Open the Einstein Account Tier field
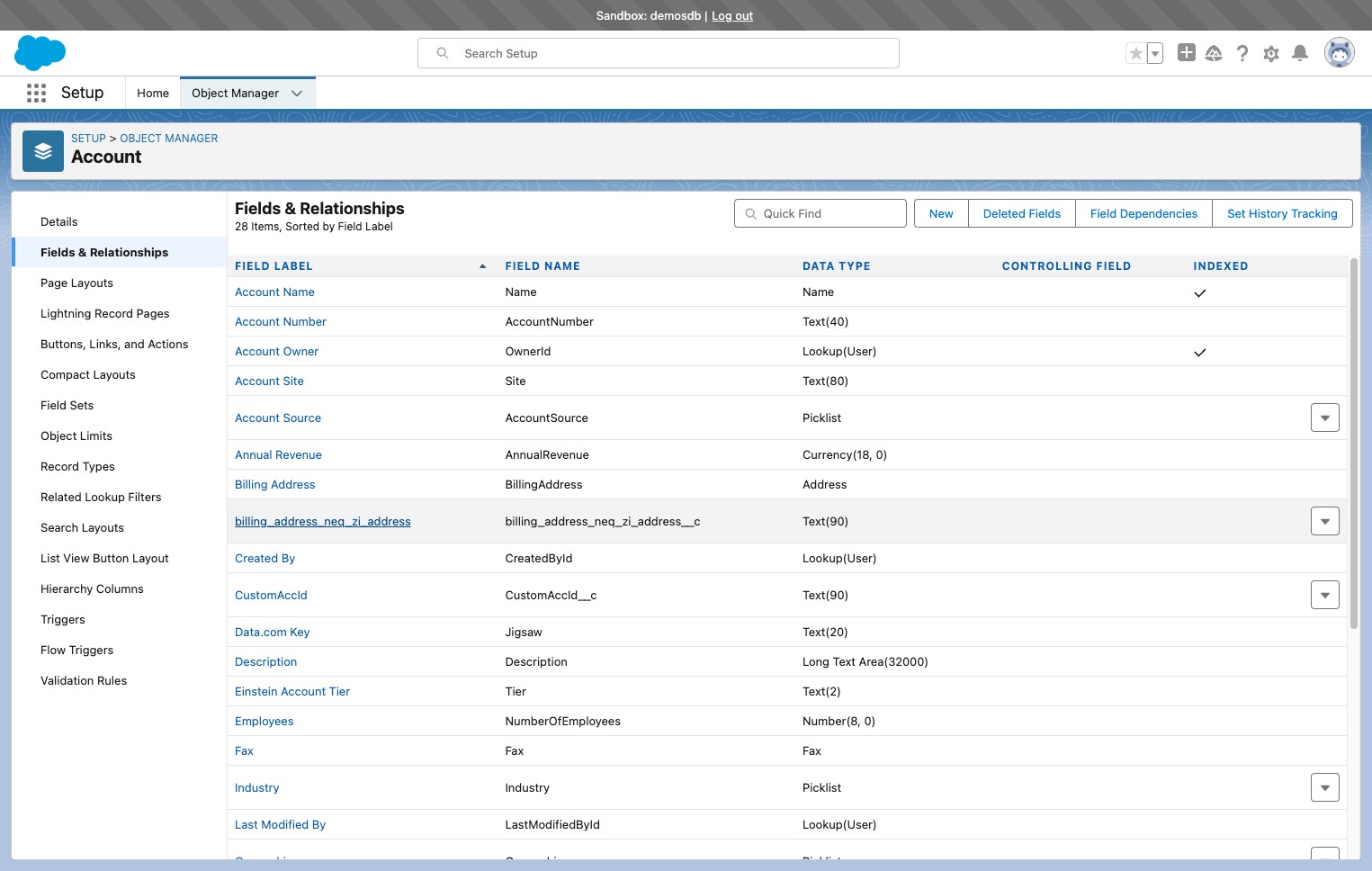This screenshot has height=871, width=1372. click(x=292, y=691)
